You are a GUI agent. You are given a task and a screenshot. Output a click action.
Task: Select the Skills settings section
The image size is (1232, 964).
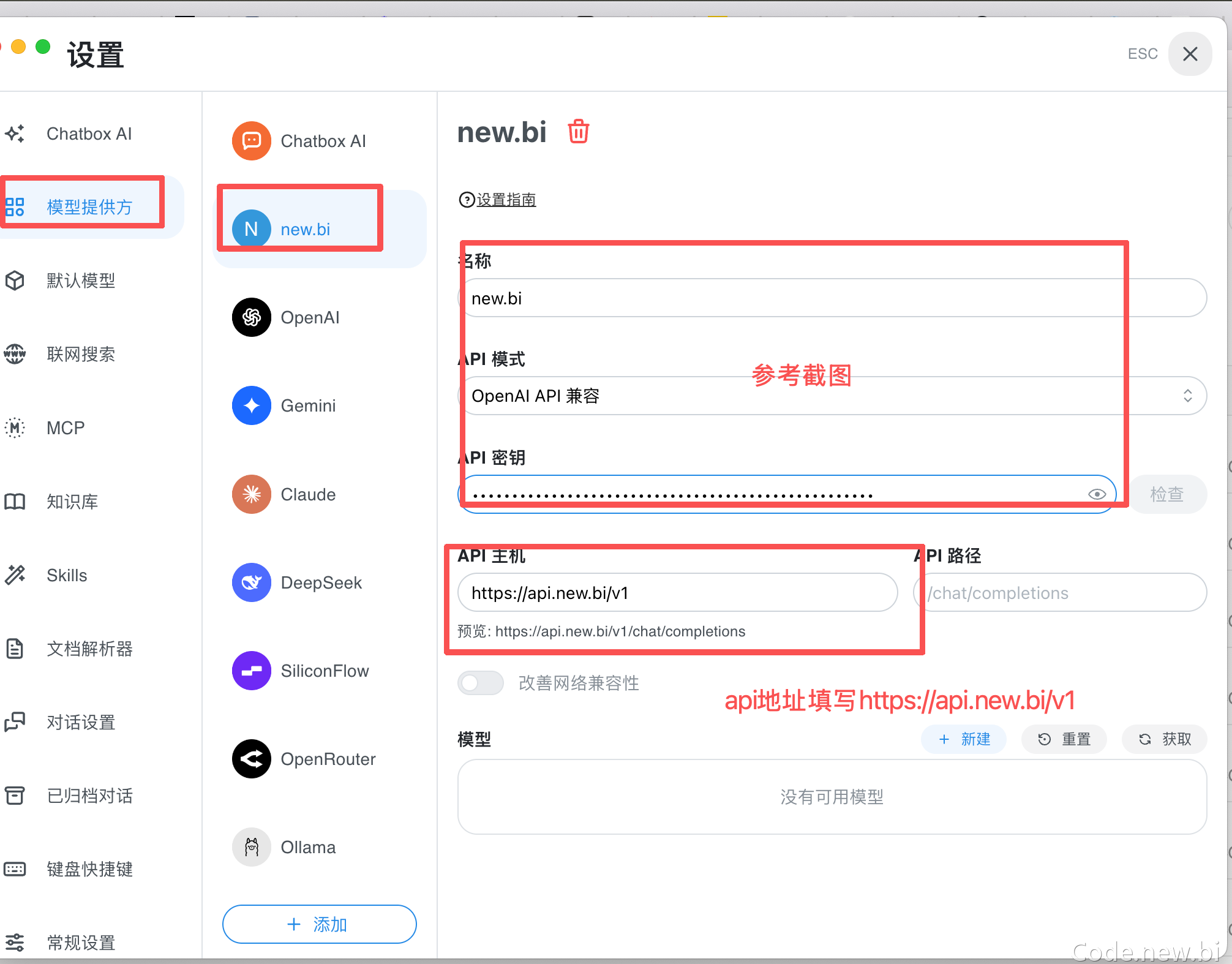(x=67, y=575)
